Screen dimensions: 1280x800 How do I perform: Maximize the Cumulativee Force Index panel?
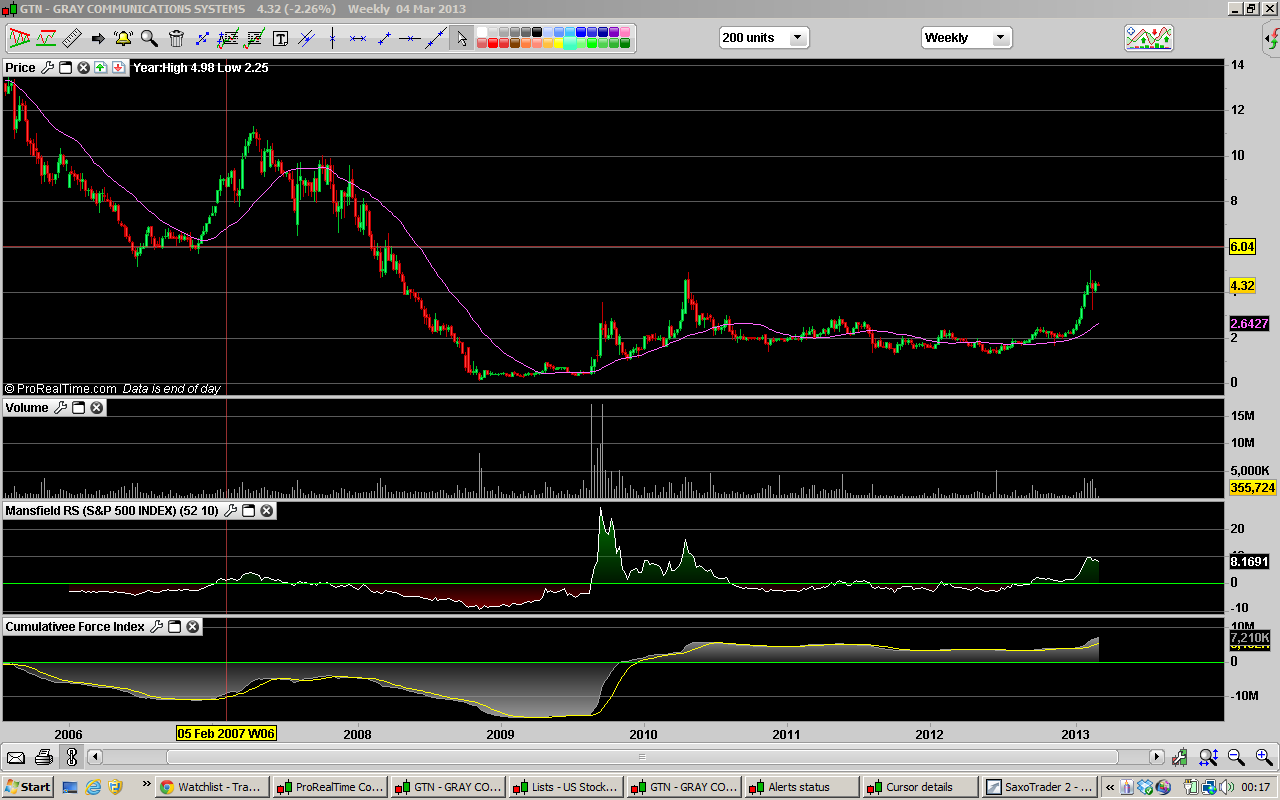[x=174, y=627]
